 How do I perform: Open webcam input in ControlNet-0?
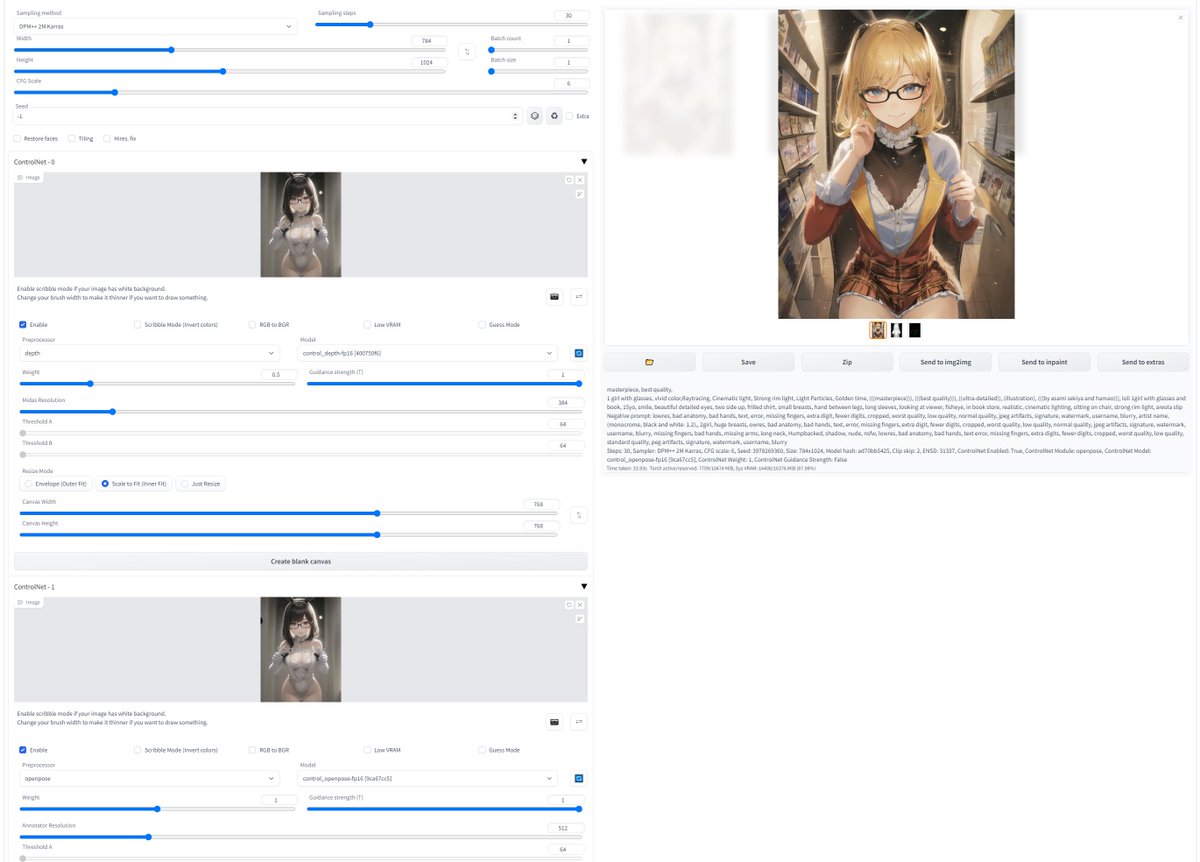coord(555,296)
